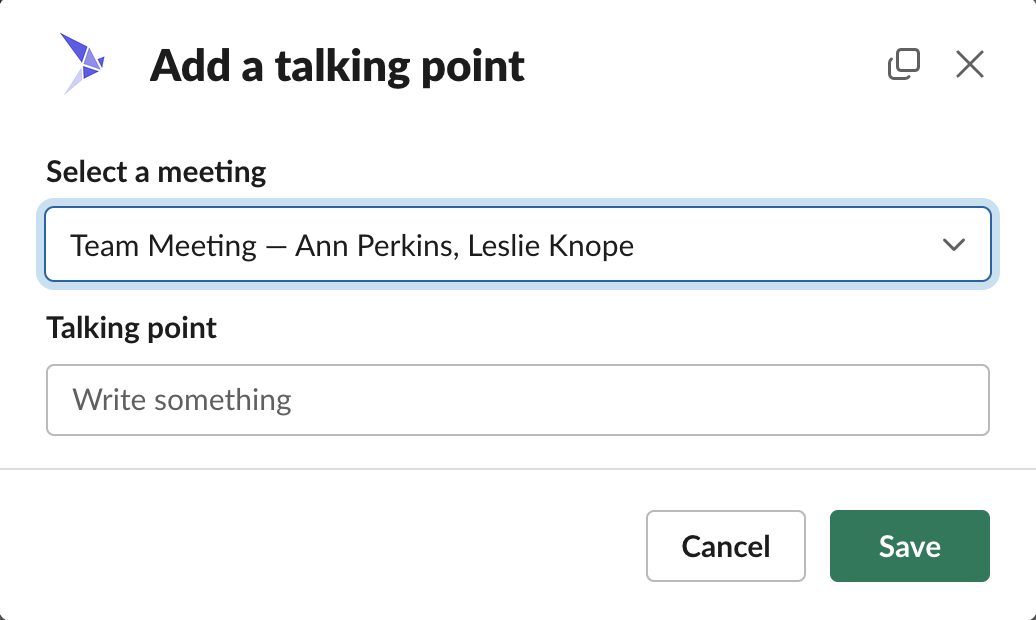
Task: Click the overlapping squares pop-out icon
Action: (903, 65)
